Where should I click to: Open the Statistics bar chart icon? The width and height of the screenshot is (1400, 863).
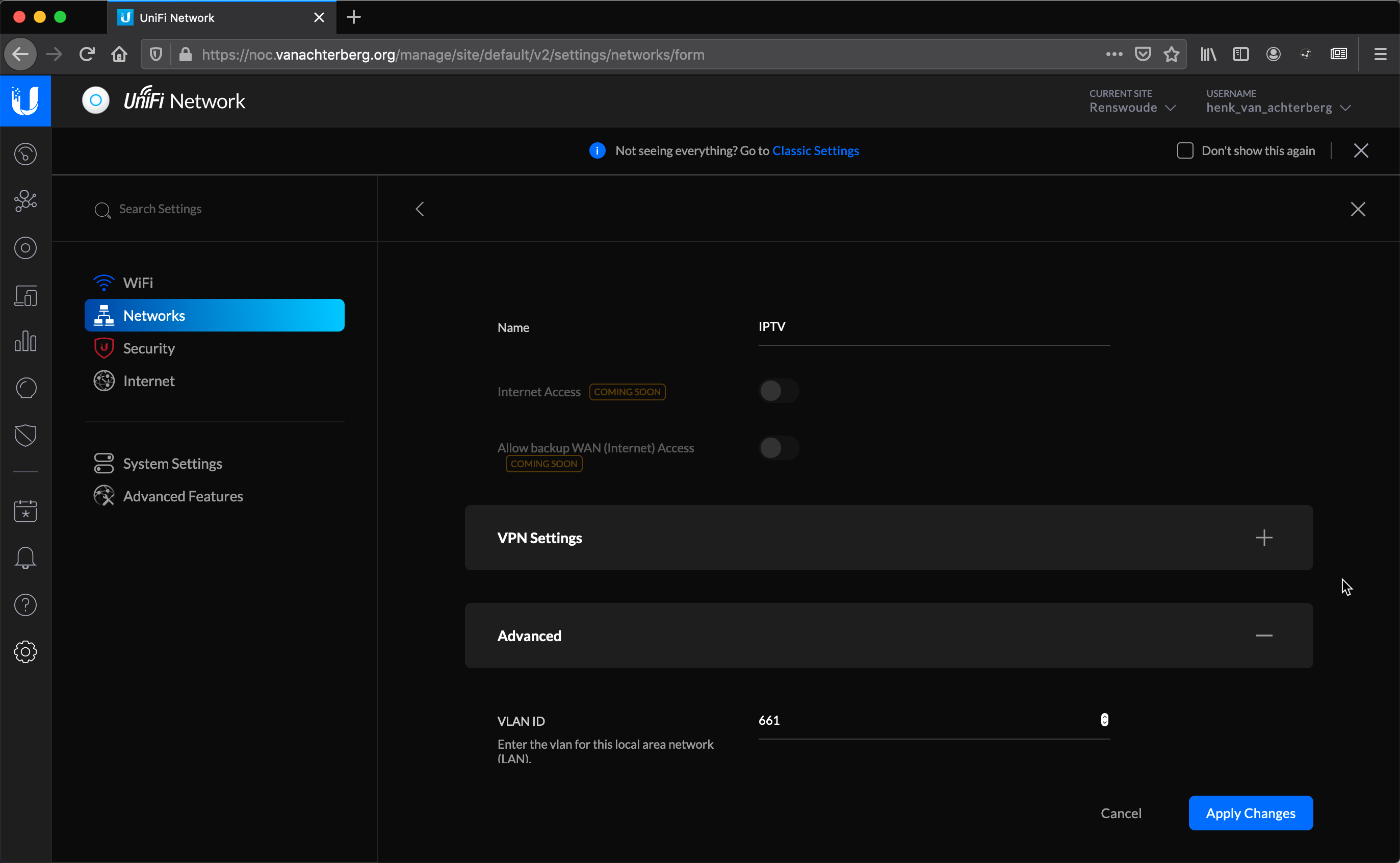[25, 341]
